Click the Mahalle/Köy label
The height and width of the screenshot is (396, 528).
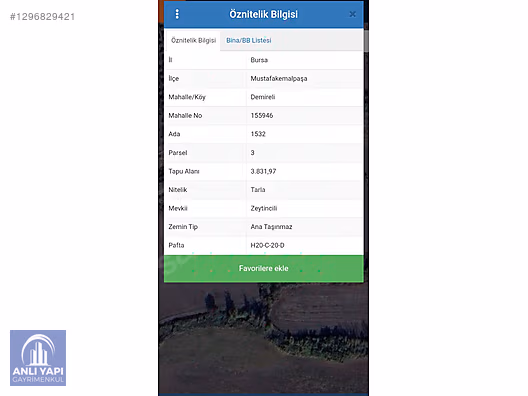tap(187, 97)
